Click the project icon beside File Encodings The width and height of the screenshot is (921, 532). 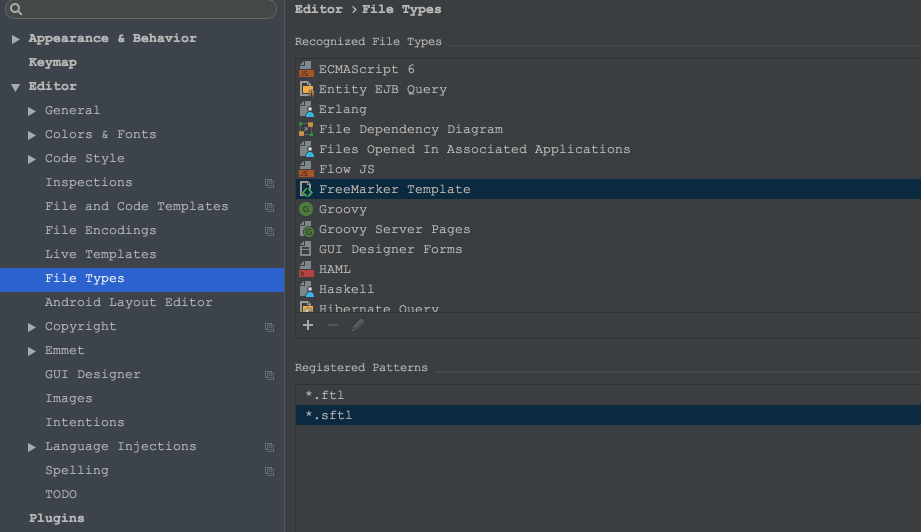tap(269, 232)
